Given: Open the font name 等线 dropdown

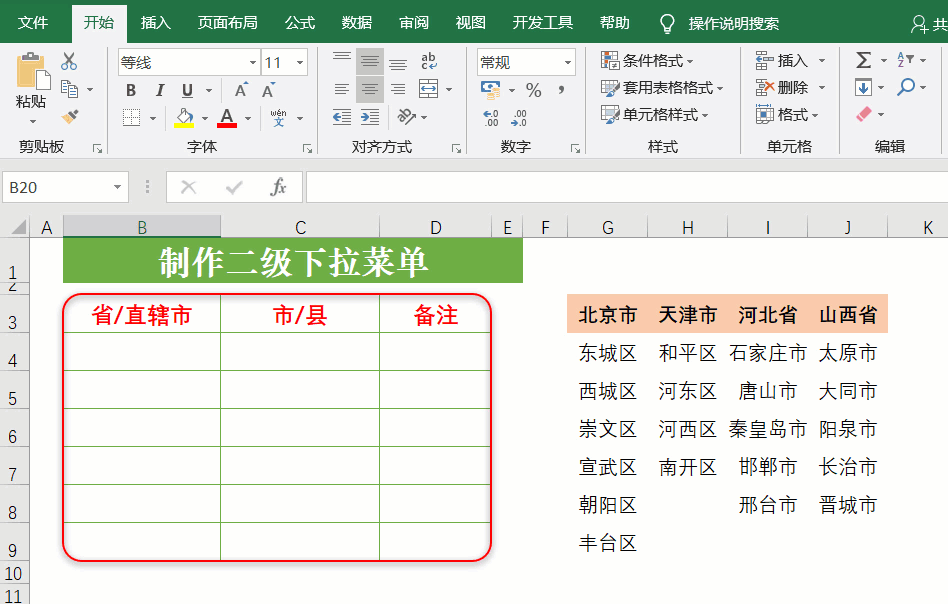Looking at the screenshot, I should [x=253, y=62].
